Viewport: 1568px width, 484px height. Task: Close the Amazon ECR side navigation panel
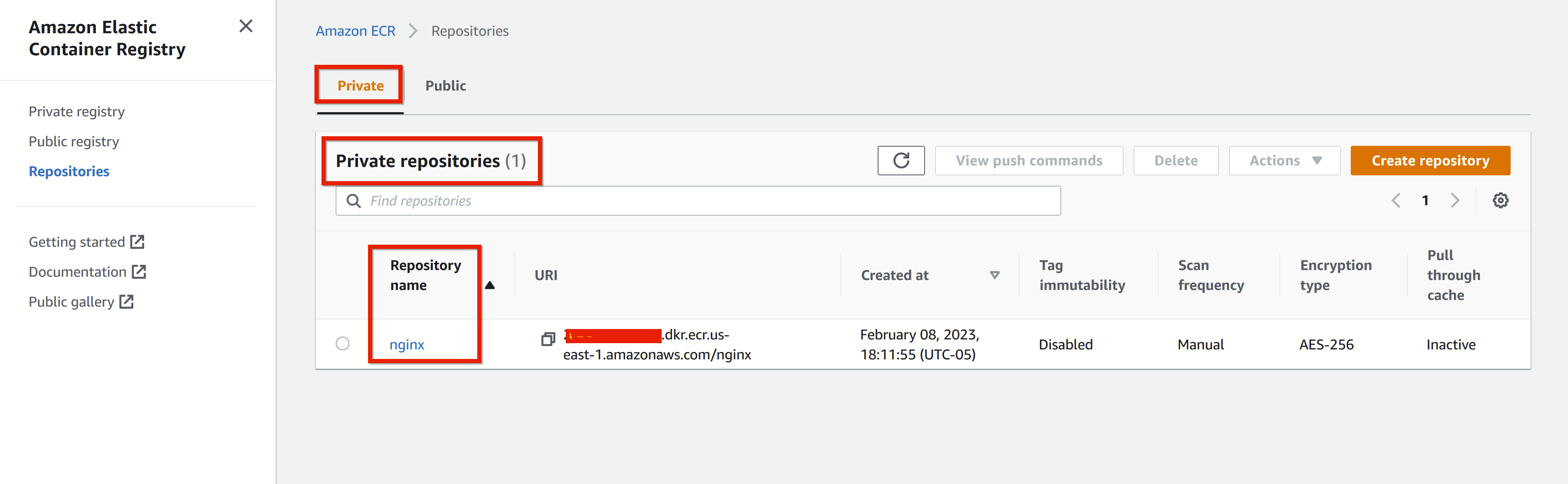click(246, 26)
